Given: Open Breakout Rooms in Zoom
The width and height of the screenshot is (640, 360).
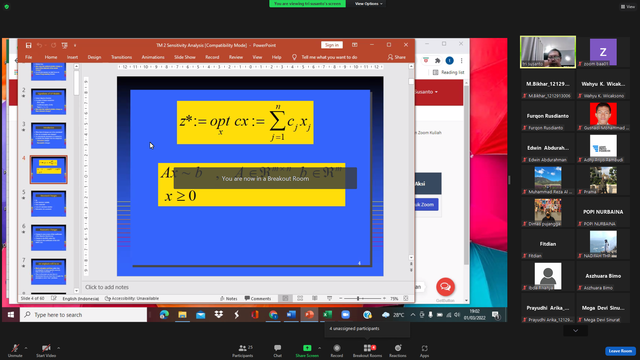Looking at the screenshot, I should click(367, 350).
